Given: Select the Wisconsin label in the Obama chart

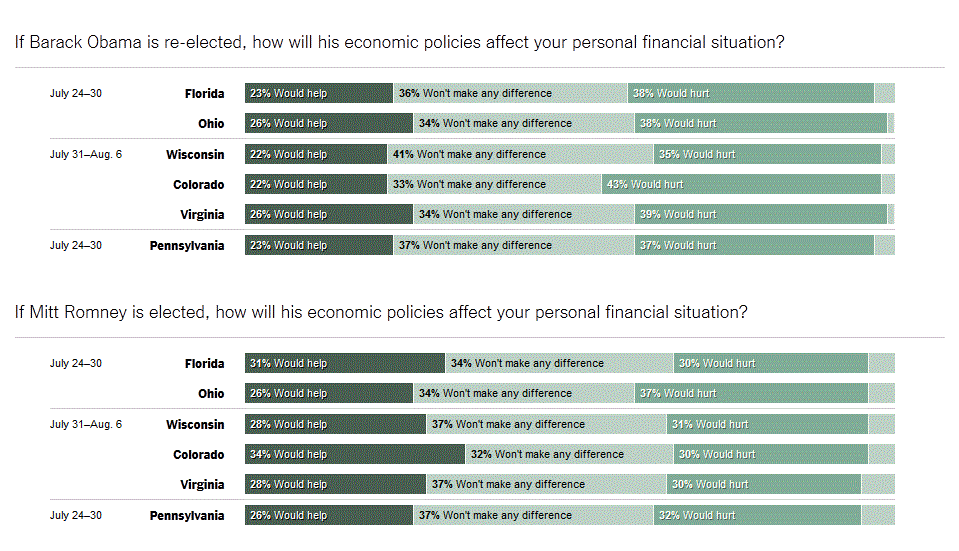Looking at the screenshot, I should [195, 155].
